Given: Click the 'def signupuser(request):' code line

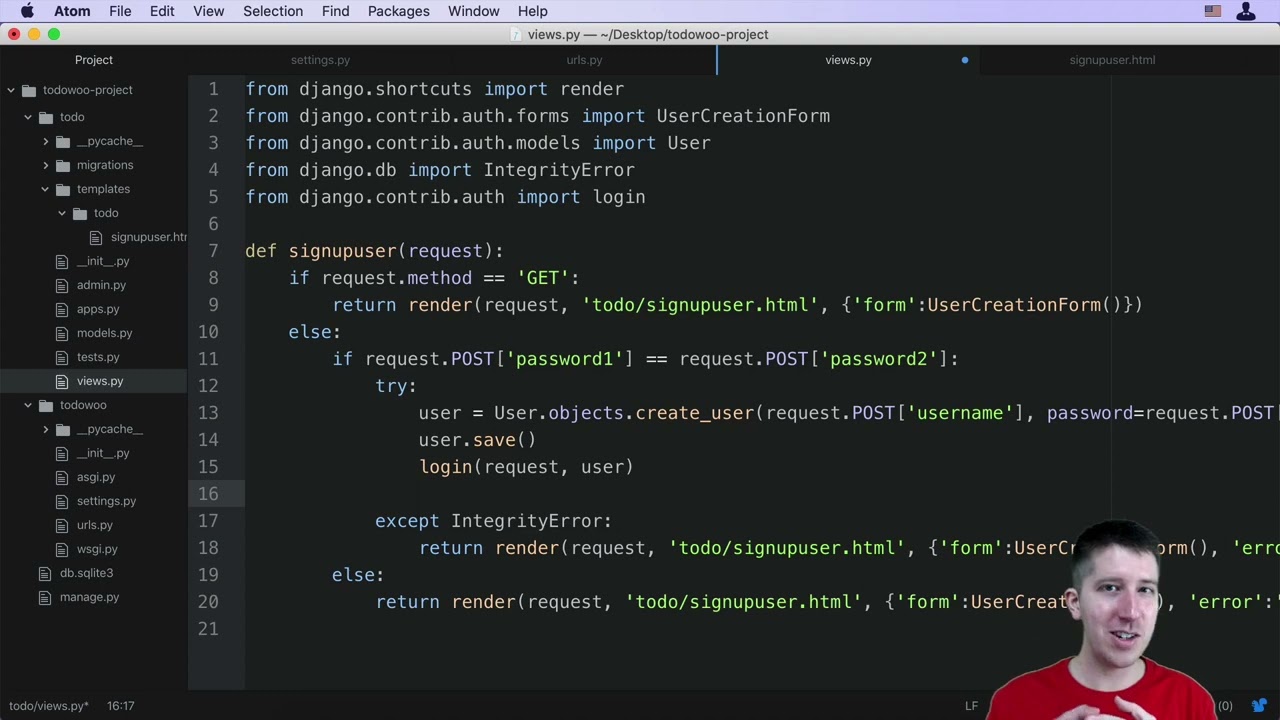Looking at the screenshot, I should tap(374, 251).
